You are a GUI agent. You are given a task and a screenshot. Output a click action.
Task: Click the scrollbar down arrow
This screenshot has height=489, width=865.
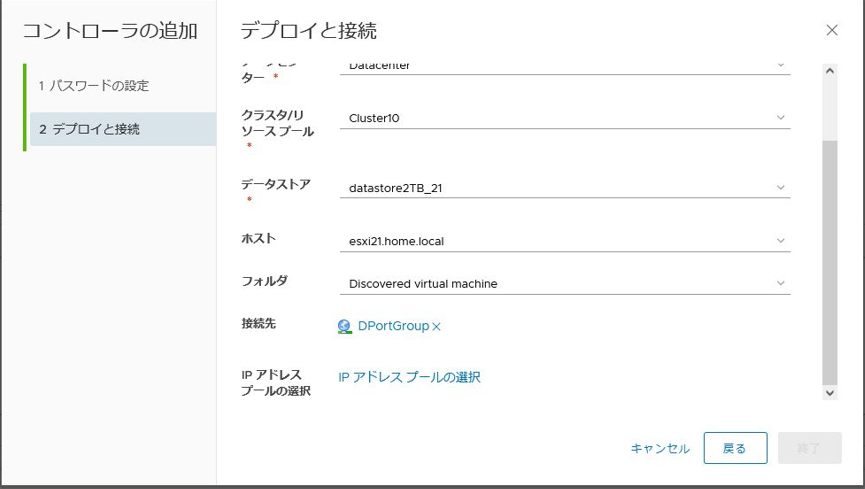click(x=830, y=393)
